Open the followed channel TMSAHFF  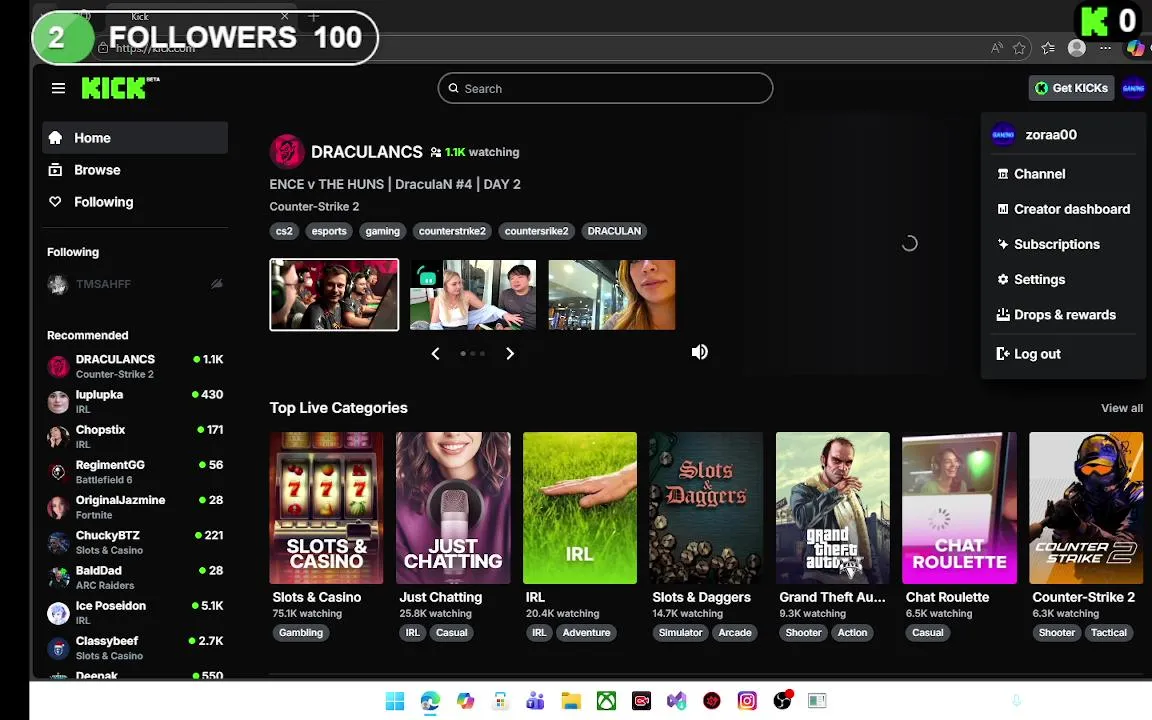click(x=135, y=284)
